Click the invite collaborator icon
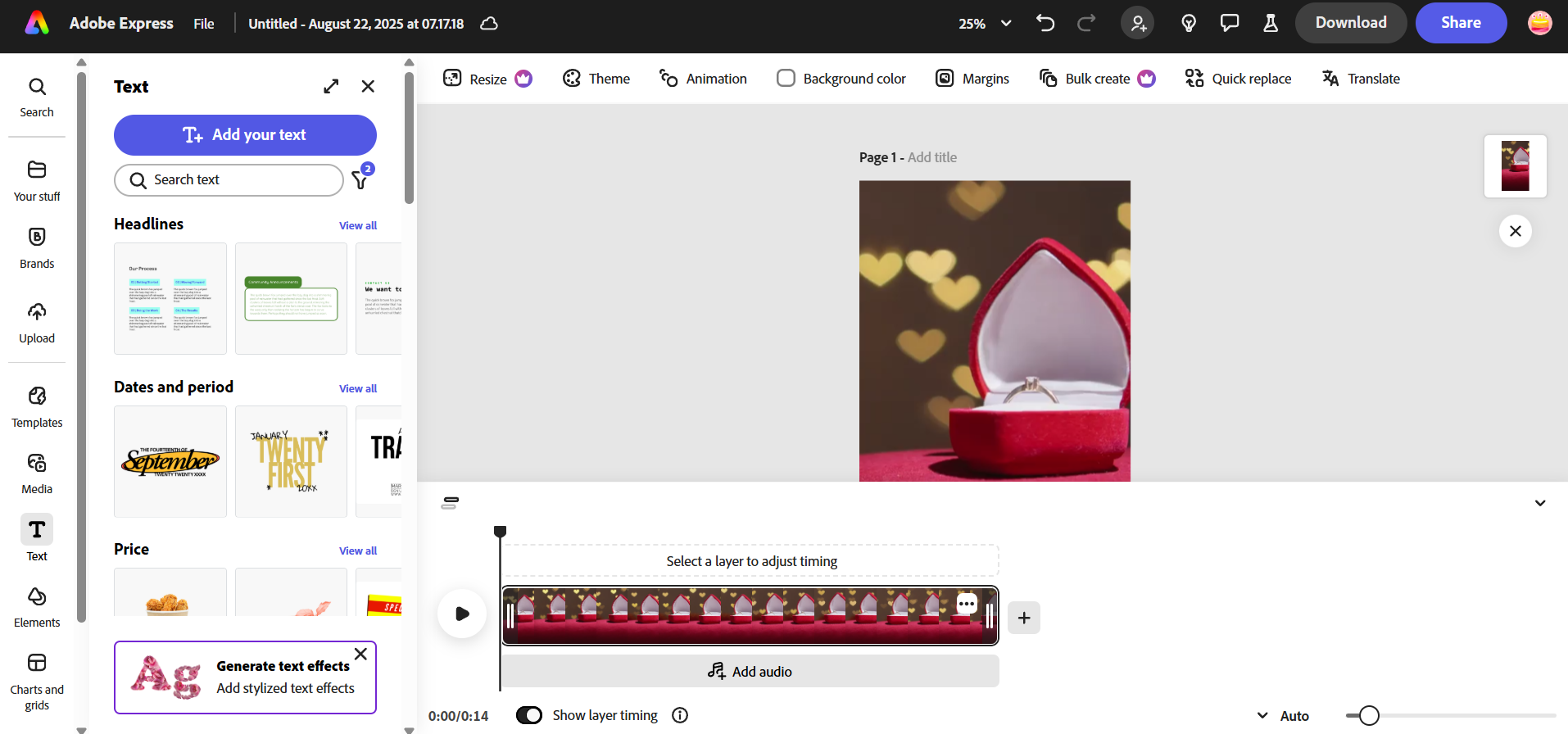This screenshot has height=734, width=1568. 1138,23
